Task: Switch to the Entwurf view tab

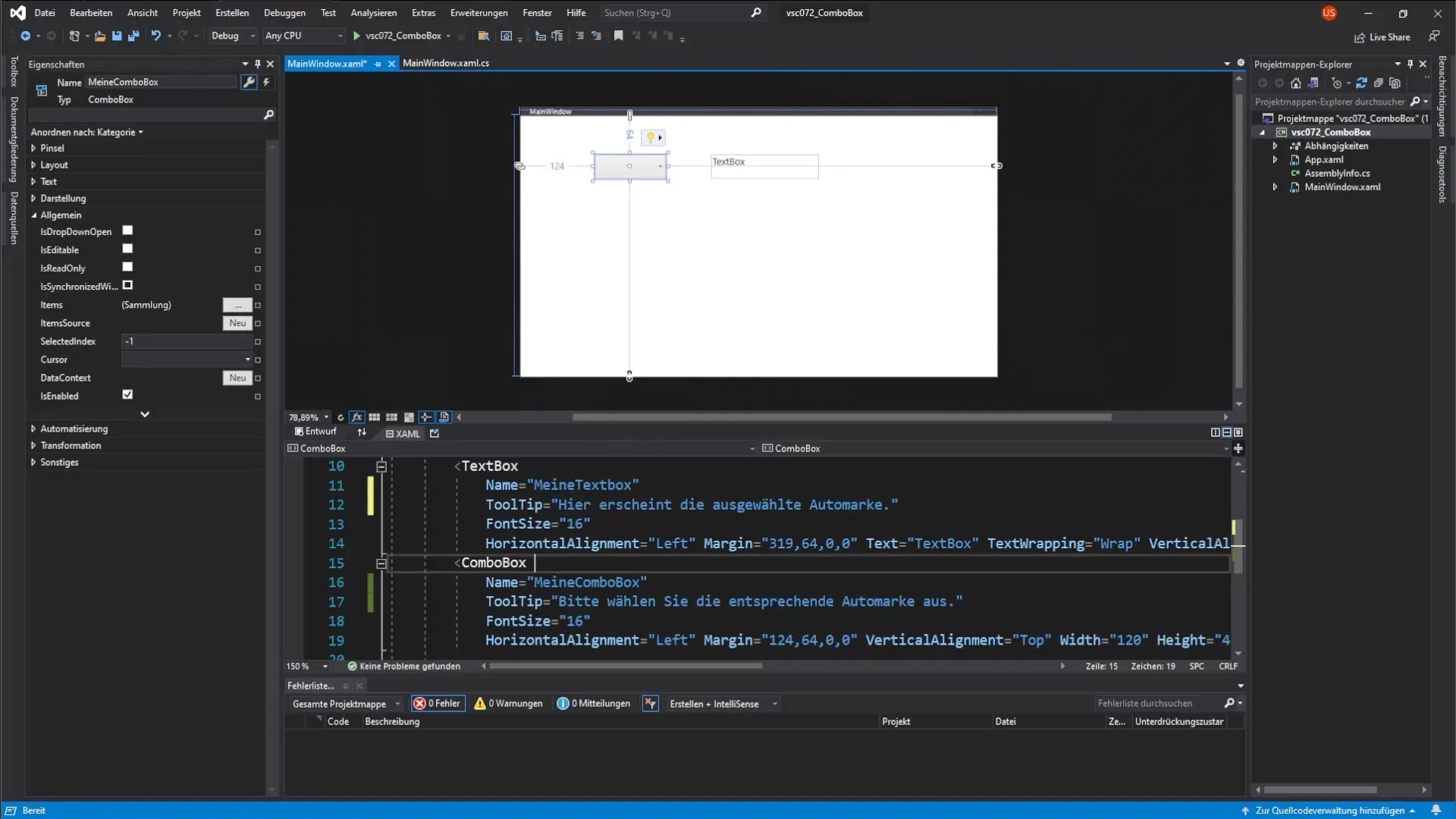Action: pos(315,431)
